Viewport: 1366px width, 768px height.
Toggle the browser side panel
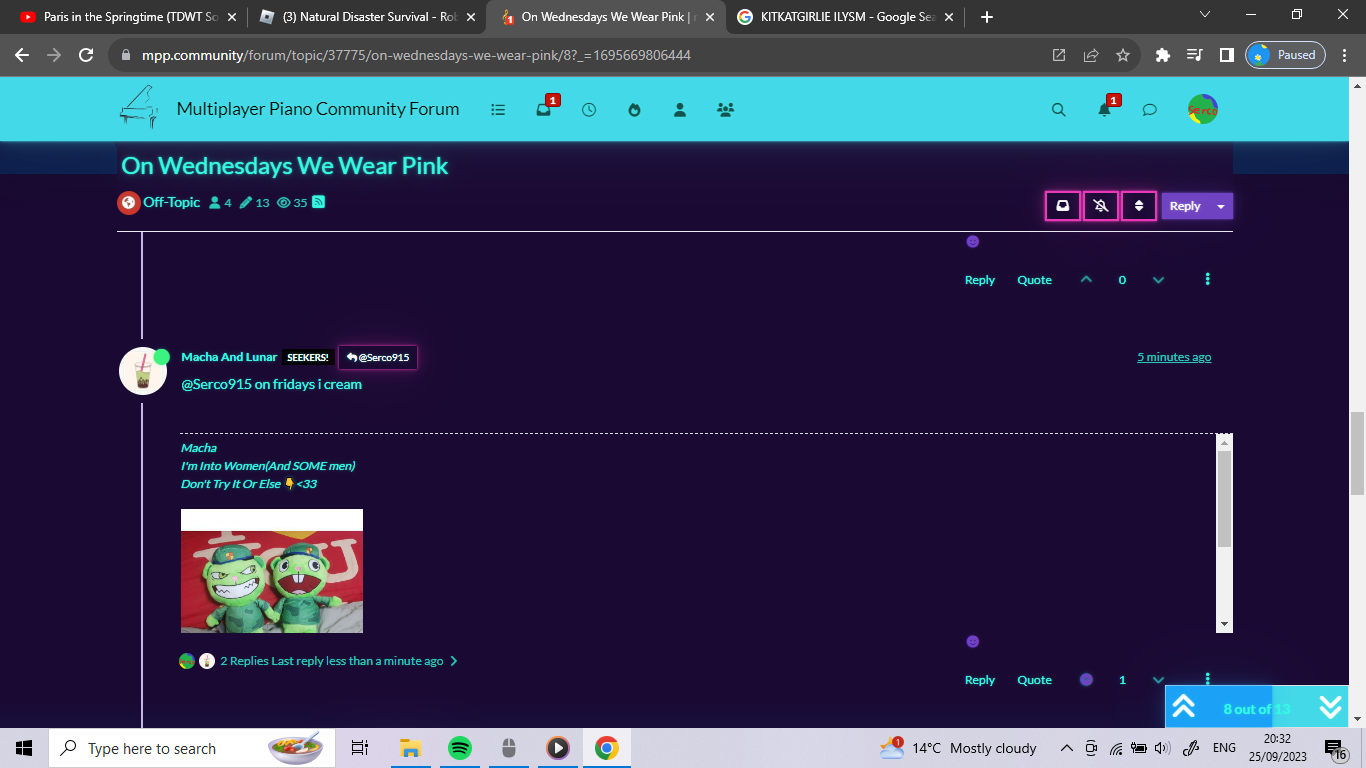[1226, 55]
